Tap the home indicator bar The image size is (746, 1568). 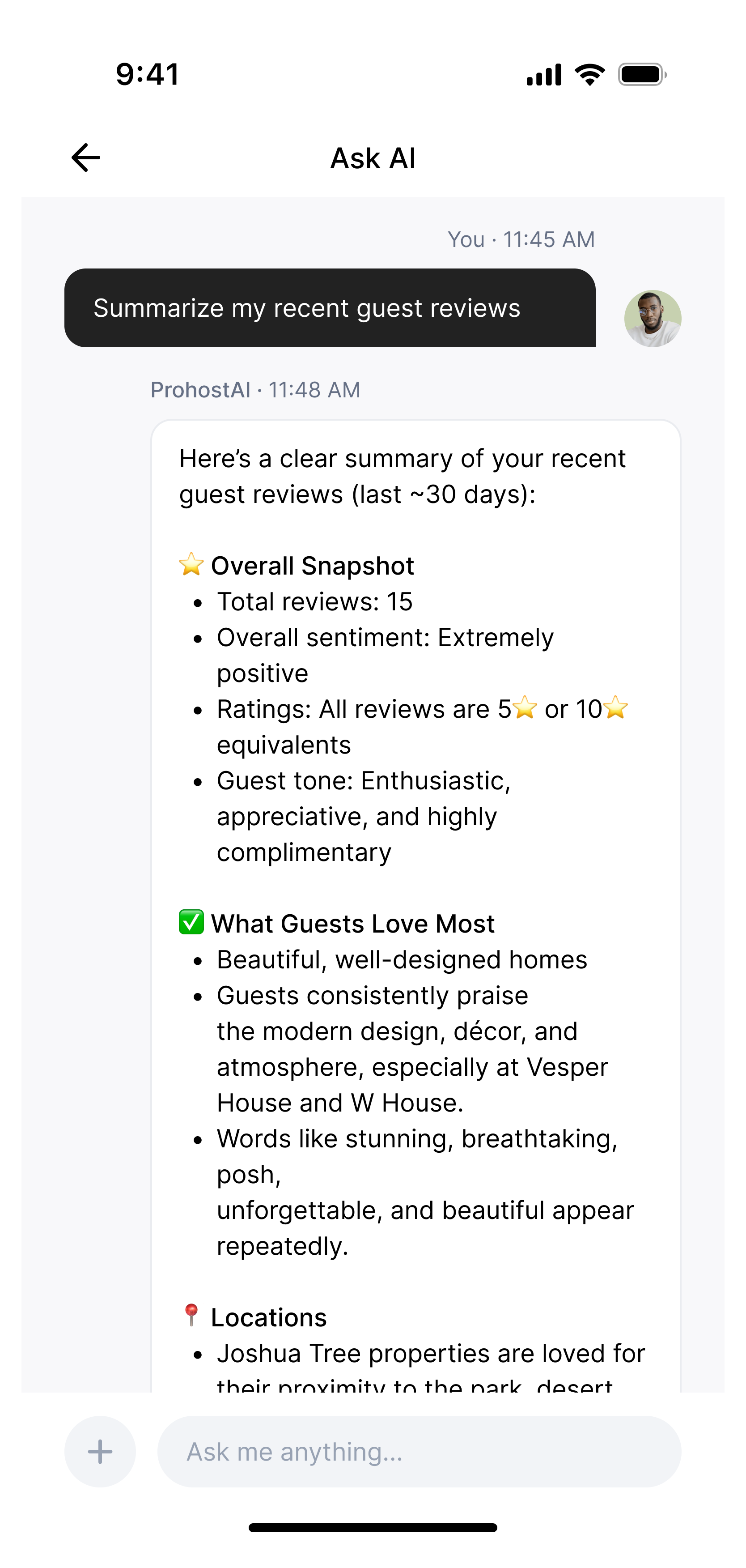point(373,1528)
